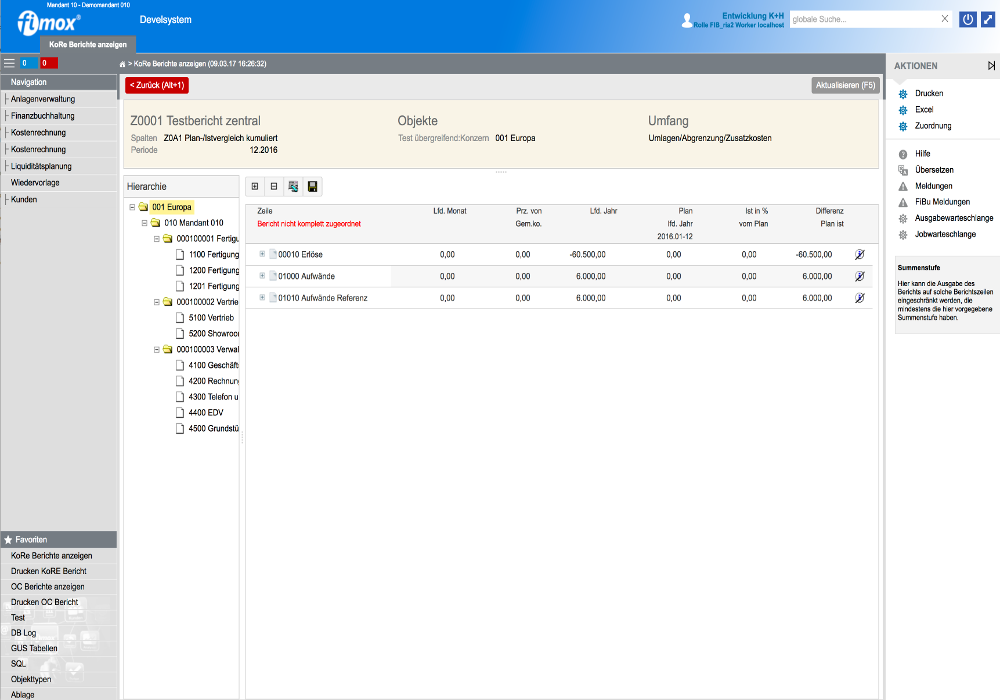The width and height of the screenshot is (1000, 700).
Task: Open Übersetzen in the actions panel
Action: 934,170
